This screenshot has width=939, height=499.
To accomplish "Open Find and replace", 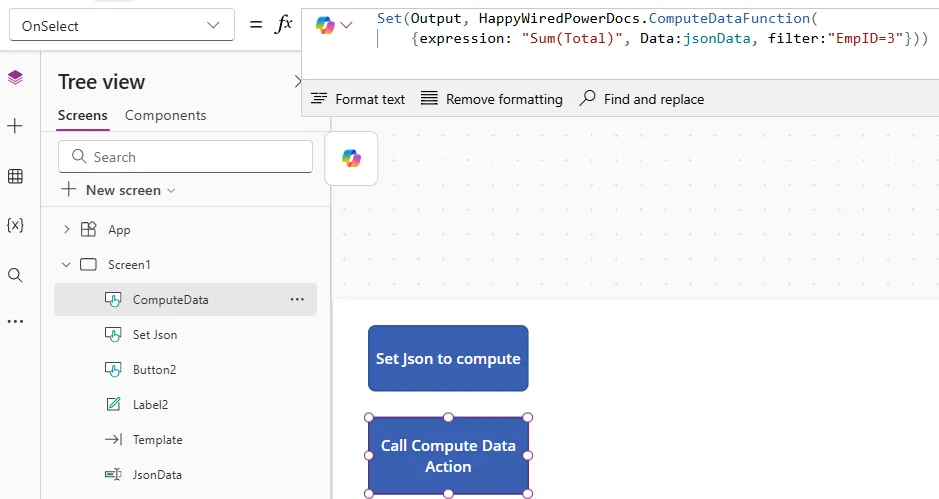I will point(641,99).
